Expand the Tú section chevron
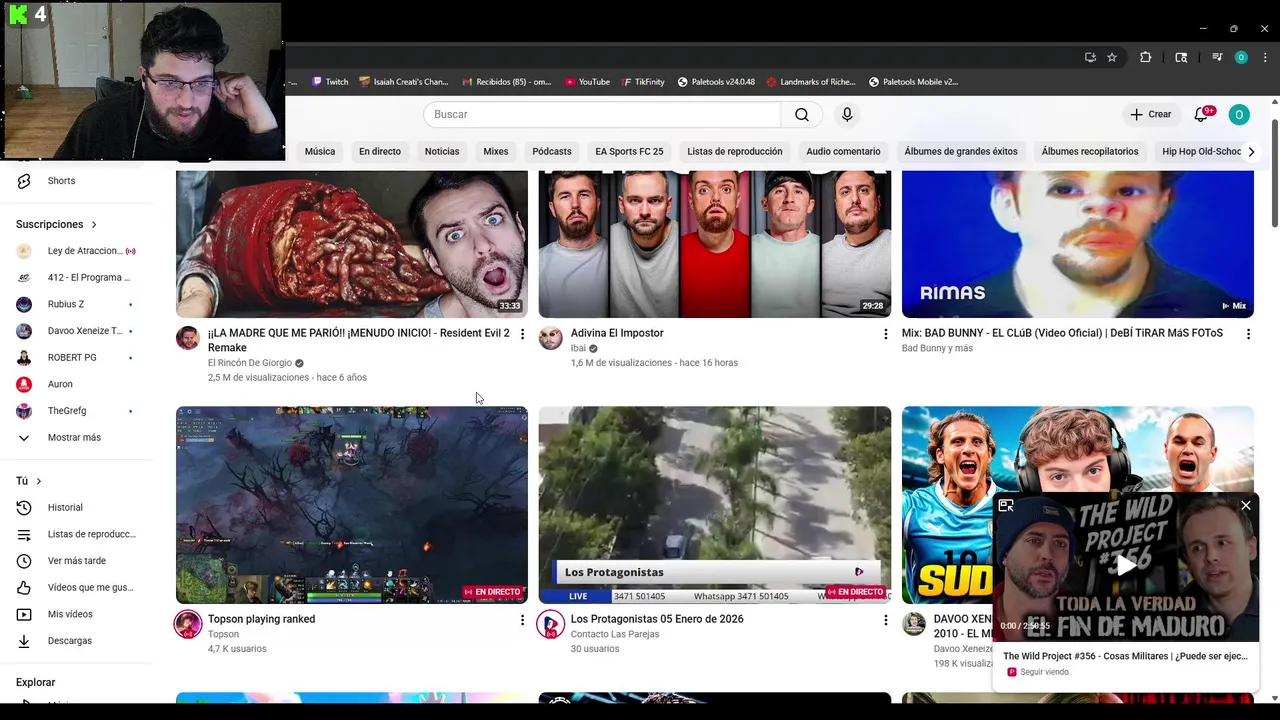1280x720 pixels. [x=39, y=482]
